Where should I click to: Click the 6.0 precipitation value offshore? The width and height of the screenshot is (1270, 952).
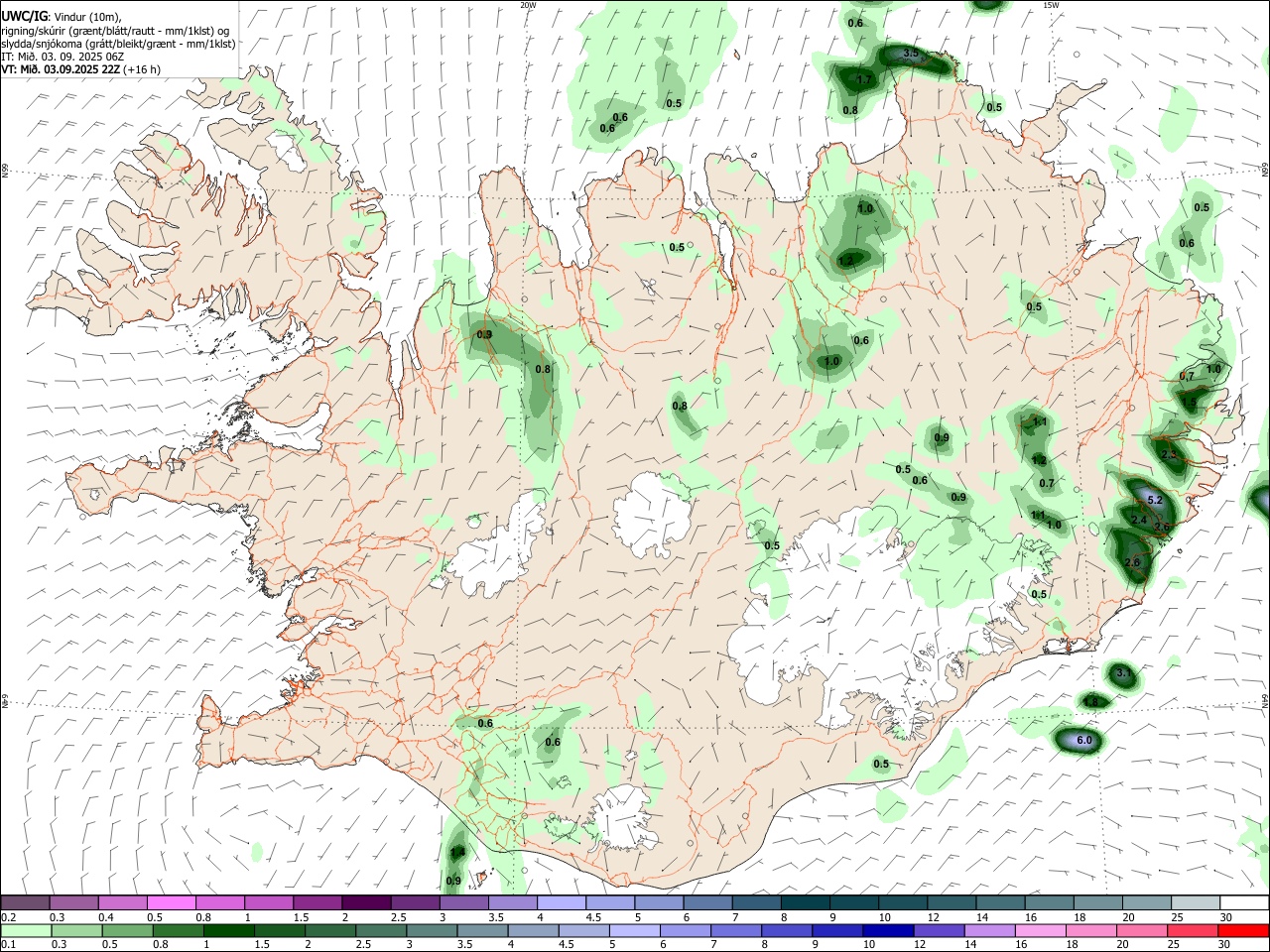tap(1084, 741)
